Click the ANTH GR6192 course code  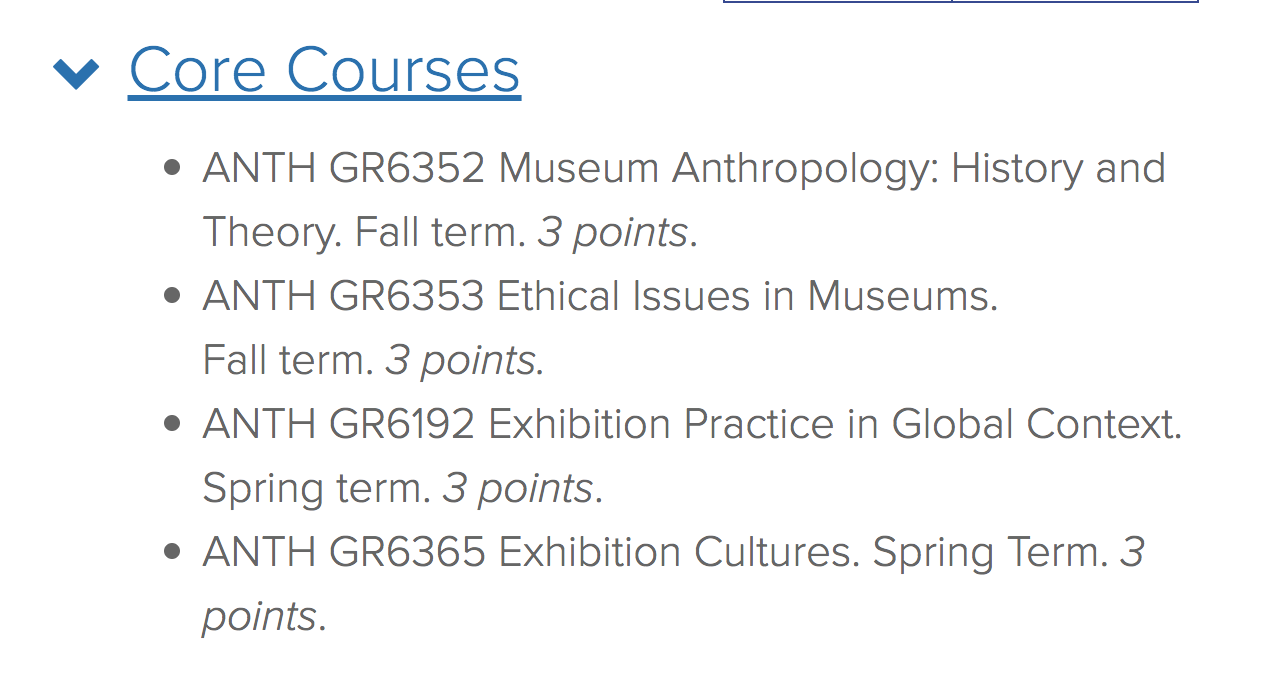(x=339, y=424)
